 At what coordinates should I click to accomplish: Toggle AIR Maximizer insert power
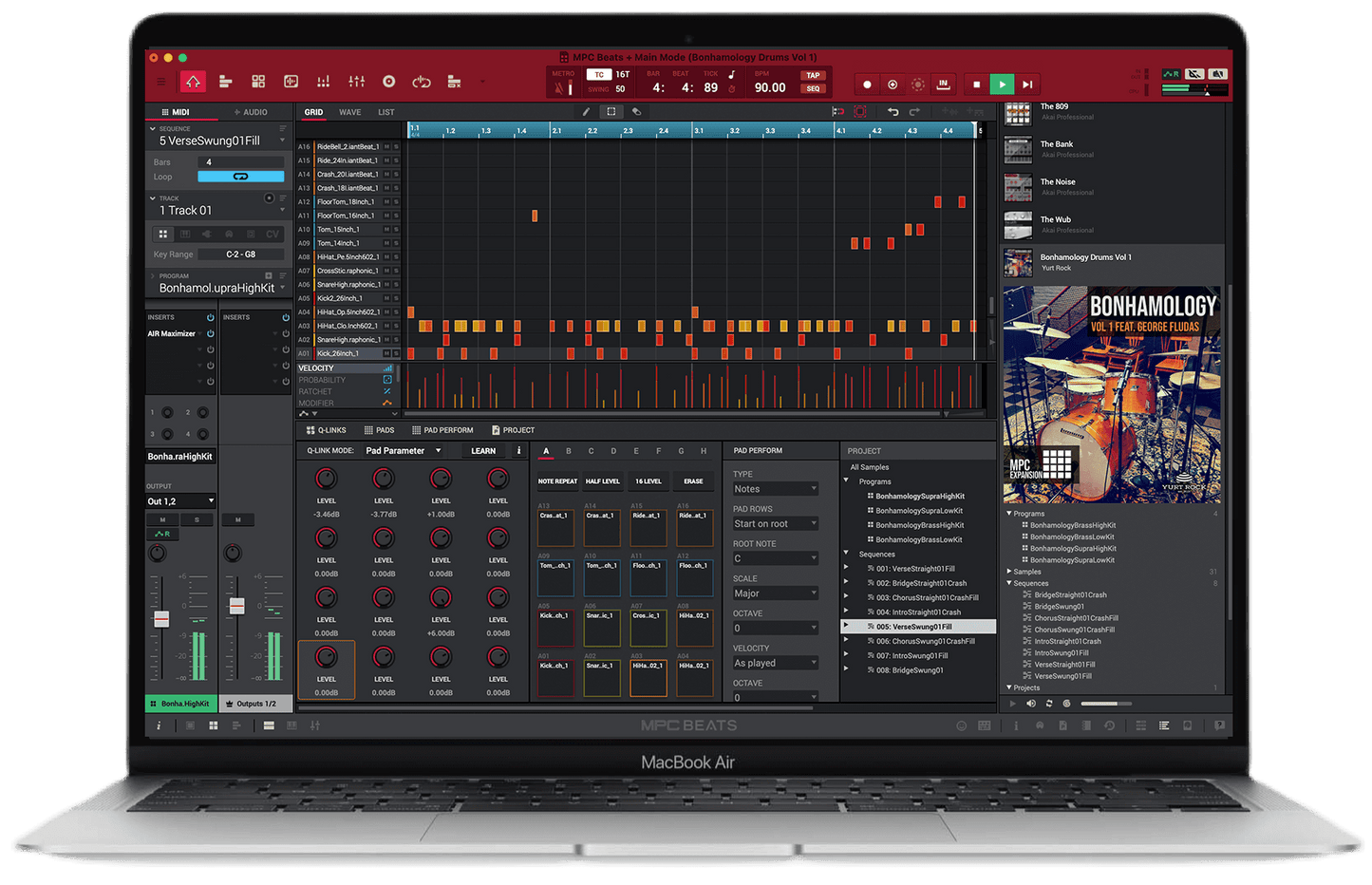tap(211, 333)
